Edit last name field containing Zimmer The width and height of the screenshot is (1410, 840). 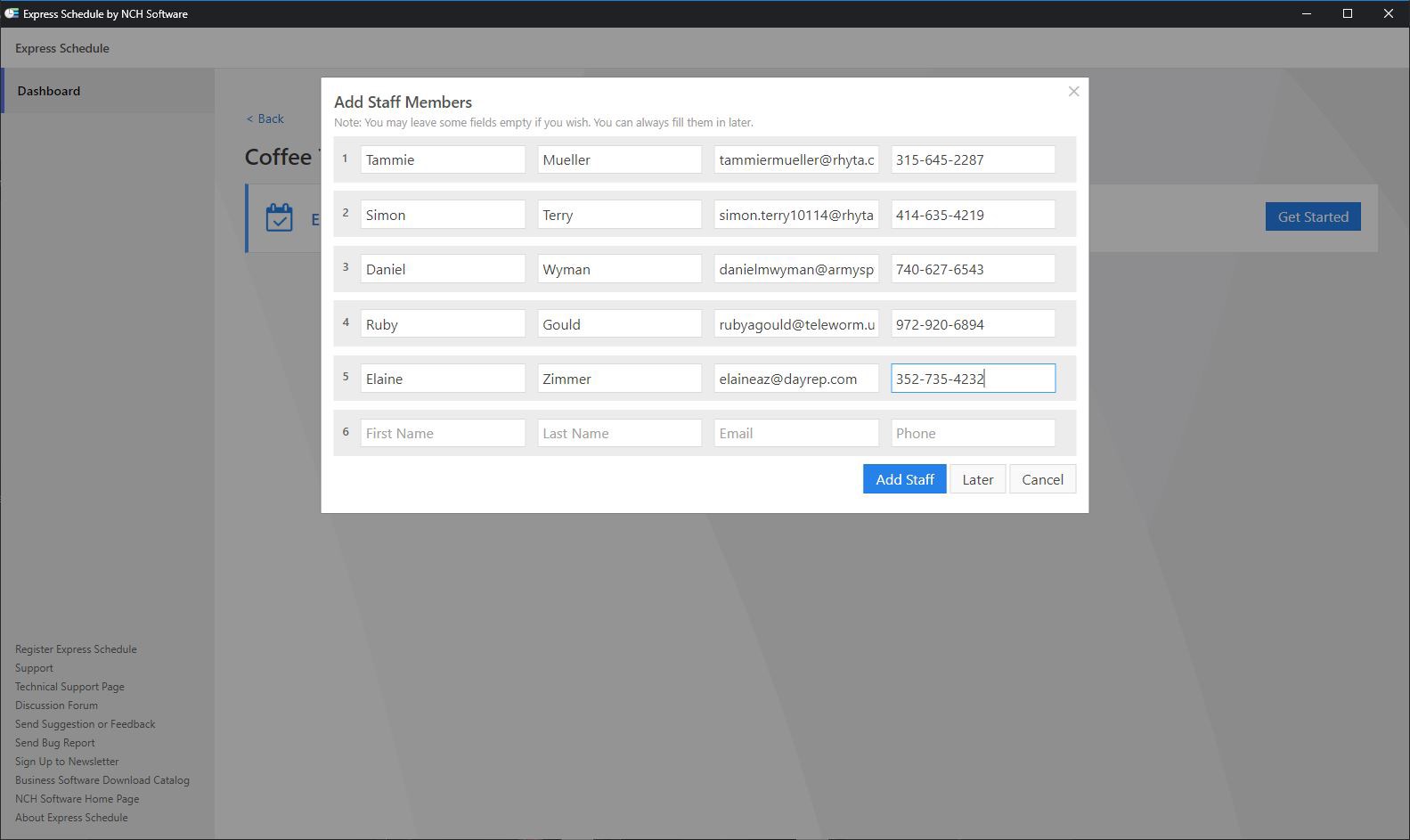tap(619, 379)
